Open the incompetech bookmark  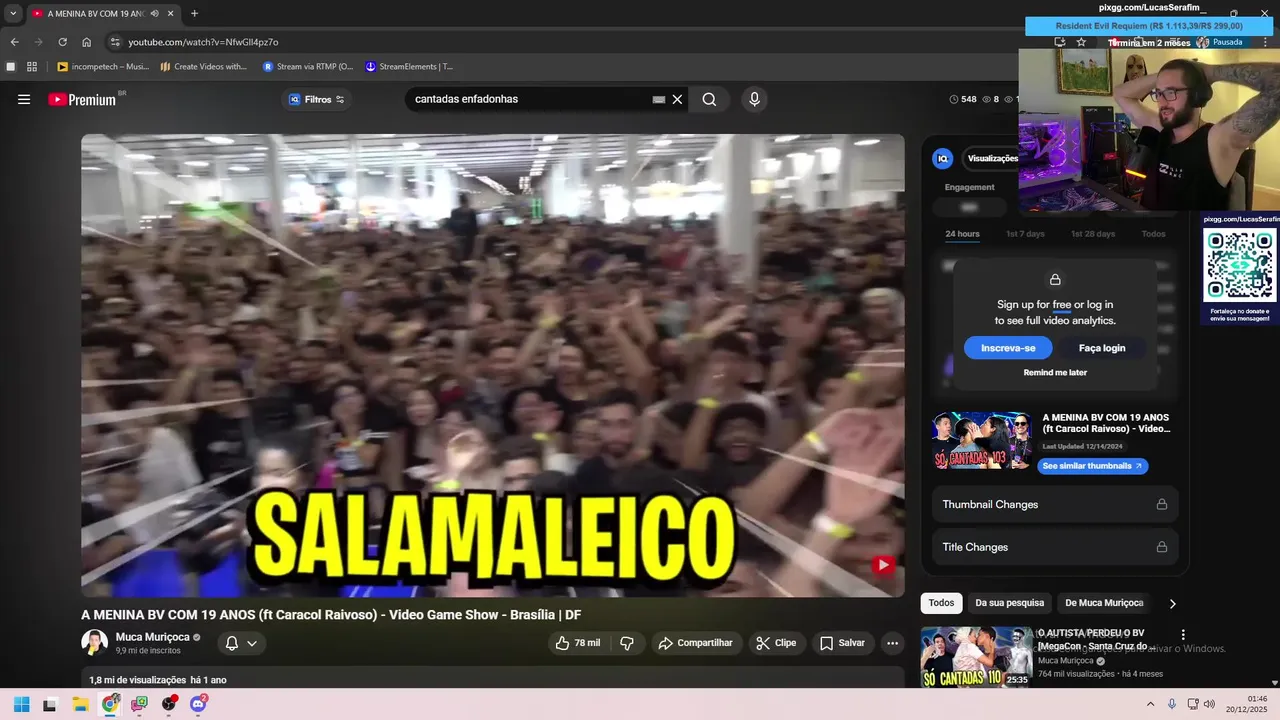point(103,67)
